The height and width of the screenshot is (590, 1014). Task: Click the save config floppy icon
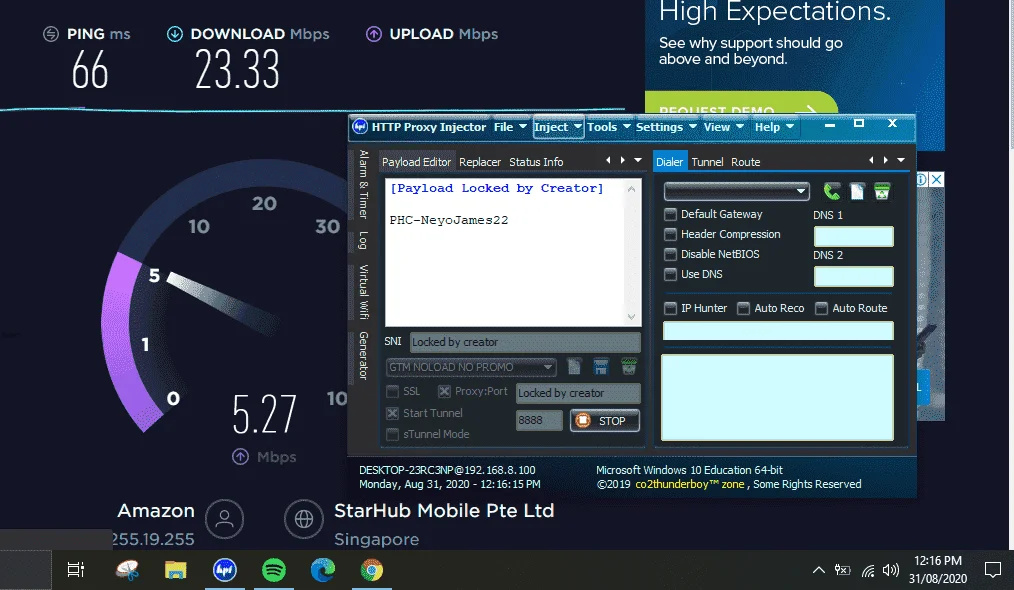pos(601,367)
